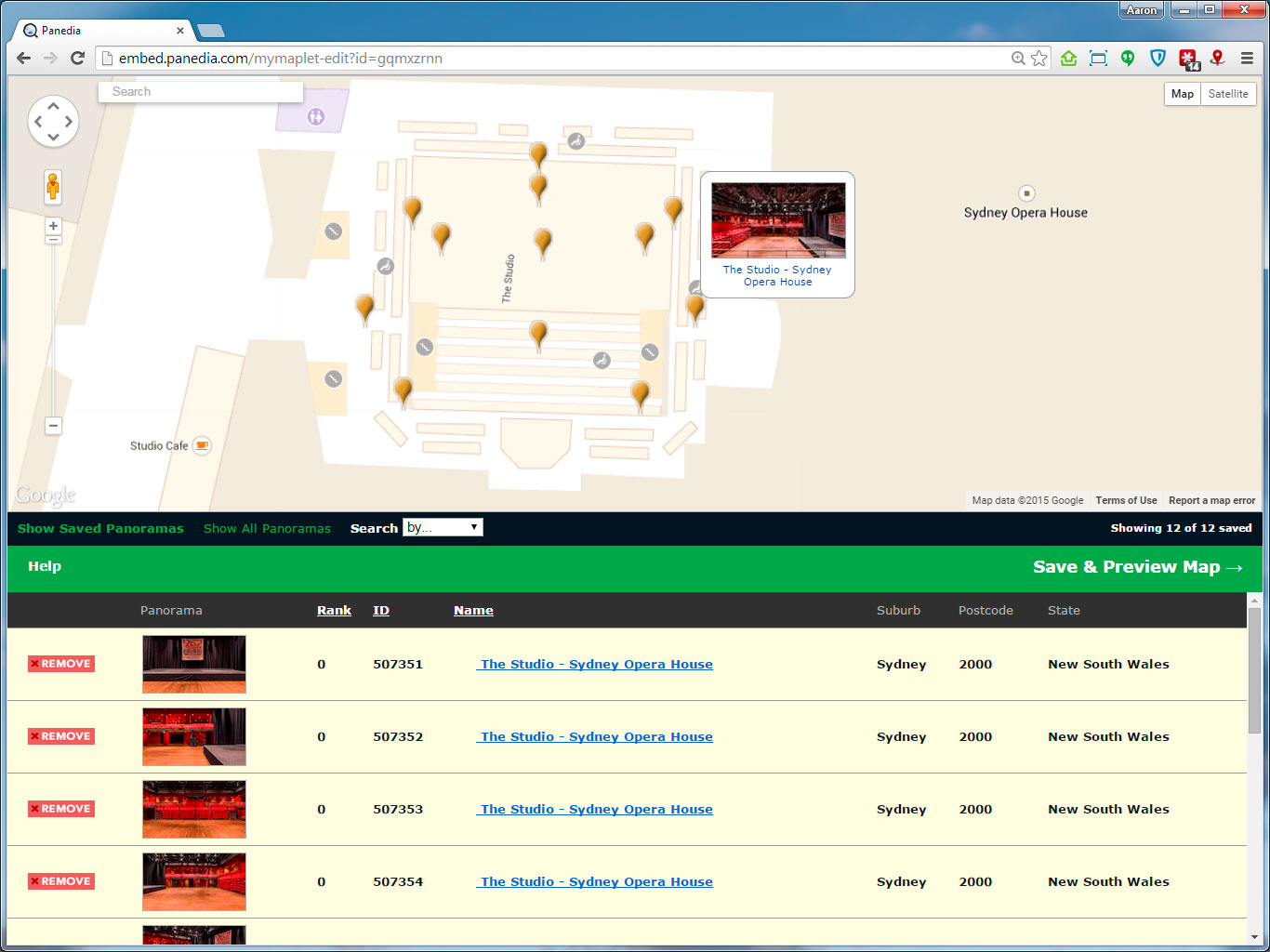Show All Panoramas filter
Image resolution: width=1270 pixels, height=952 pixels.
(x=267, y=528)
